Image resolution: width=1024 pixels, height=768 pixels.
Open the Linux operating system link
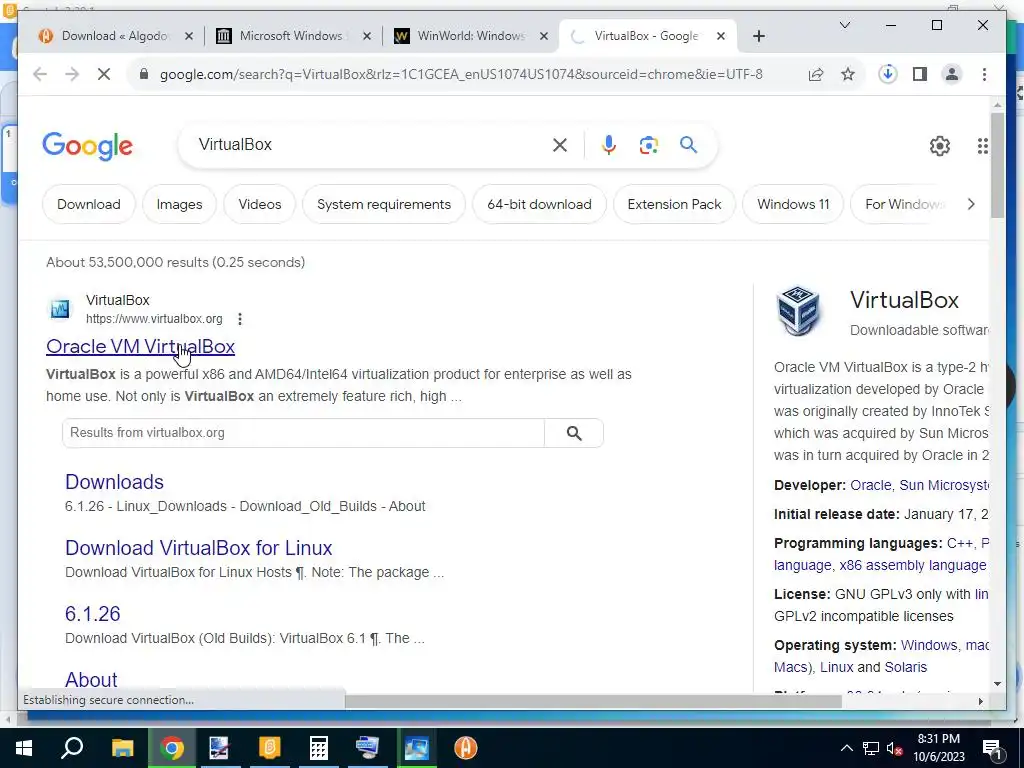point(837,667)
